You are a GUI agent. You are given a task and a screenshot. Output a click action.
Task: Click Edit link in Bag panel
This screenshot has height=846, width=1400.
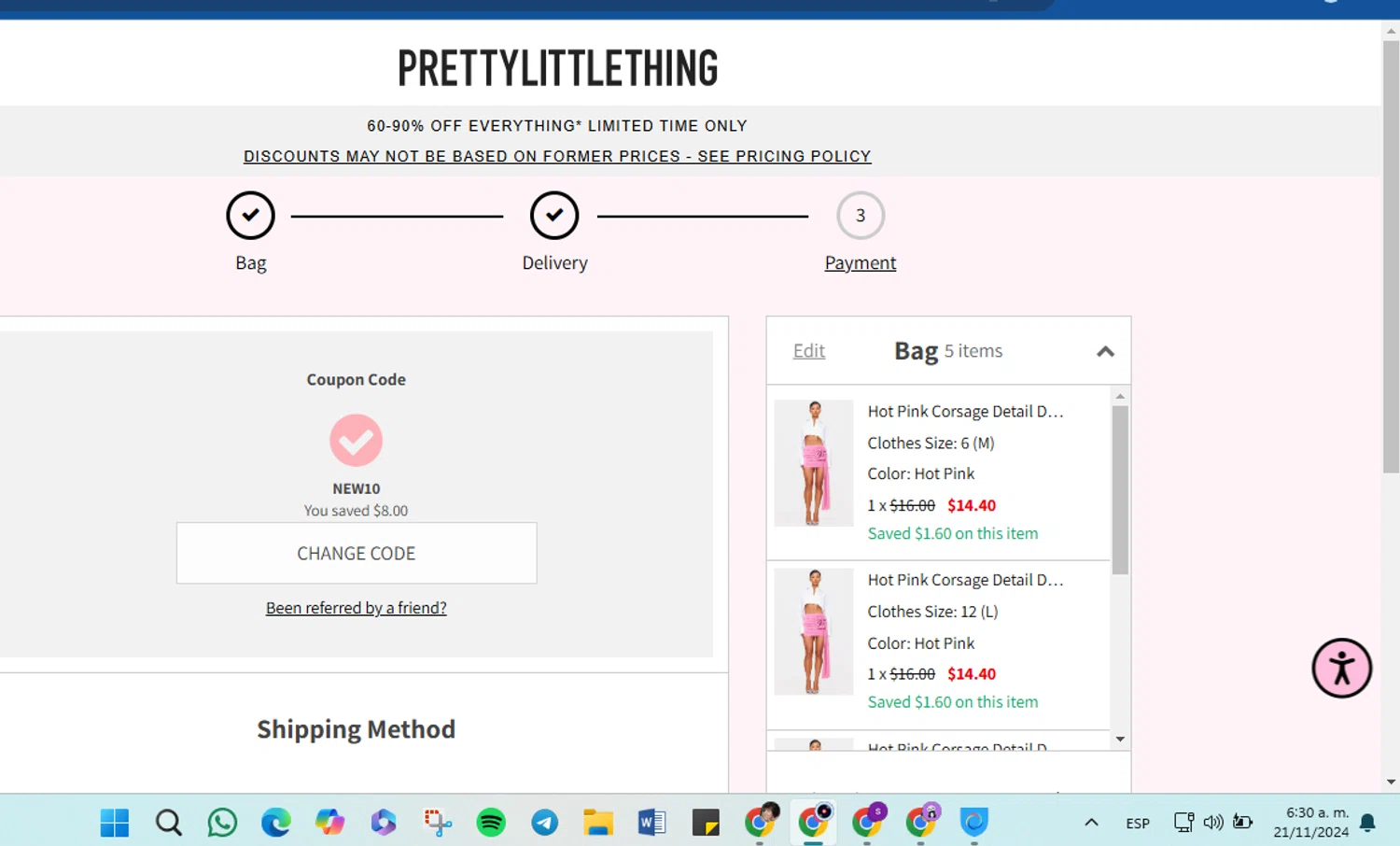point(809,351)
